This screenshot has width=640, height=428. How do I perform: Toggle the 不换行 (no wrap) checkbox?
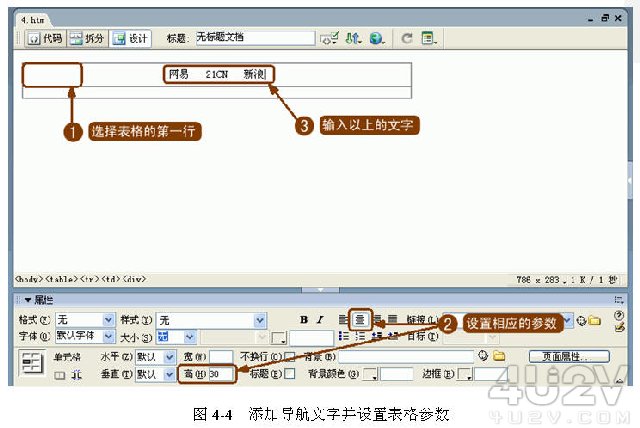[x=289, y=356]
